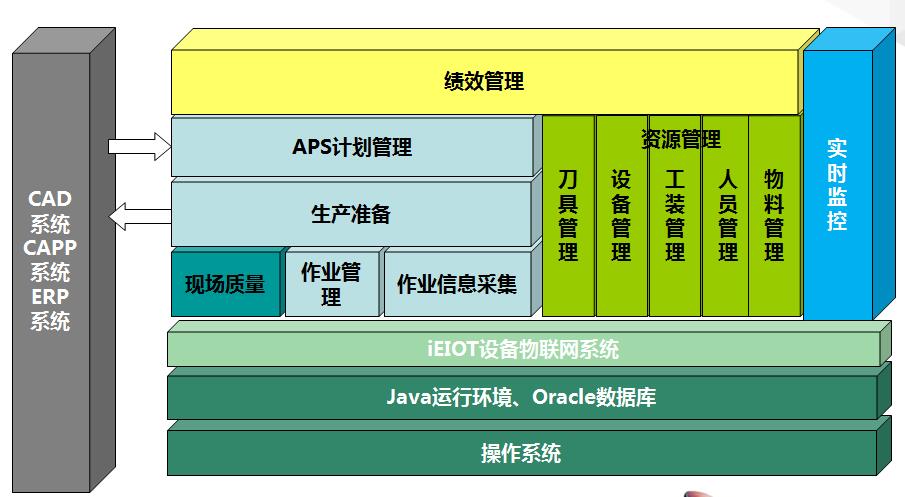Select the 作业管理 box
Screen dimensions: 905x497
click(x=331, y=284)
